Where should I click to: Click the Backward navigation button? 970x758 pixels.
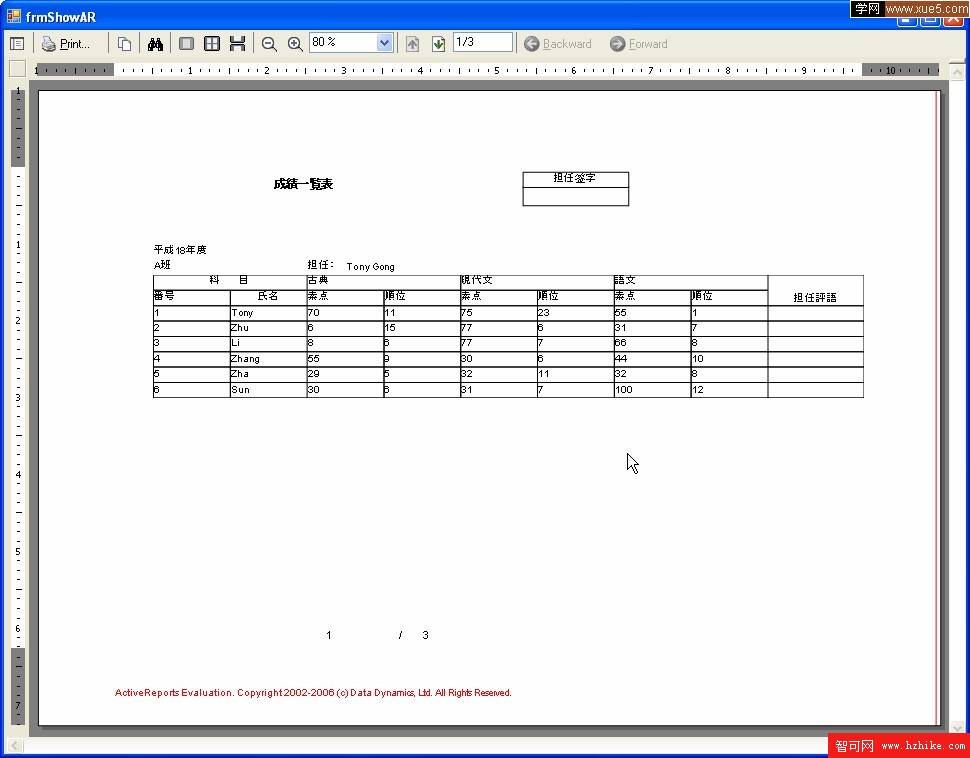coord(558,44)
